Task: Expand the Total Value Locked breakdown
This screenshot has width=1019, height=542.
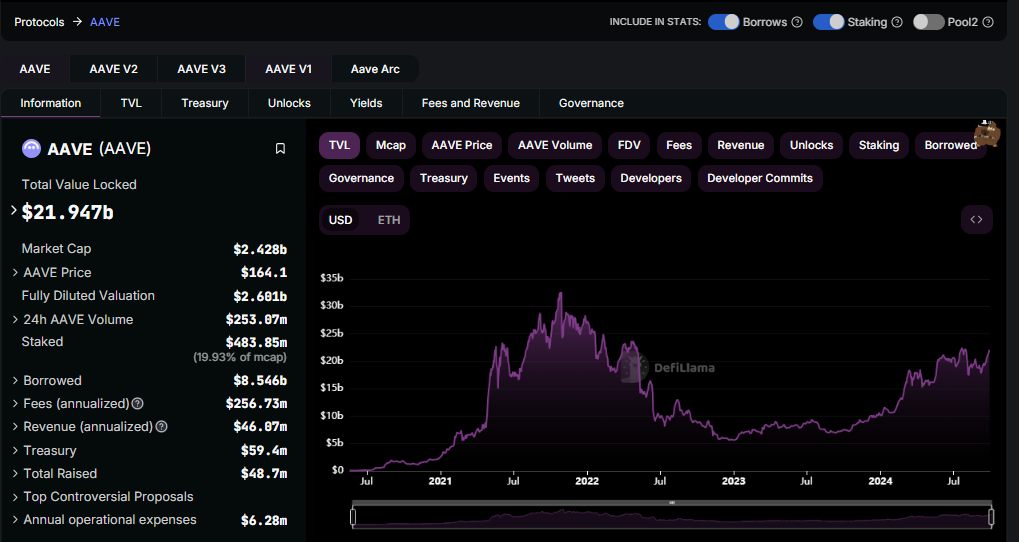Action: [14, 211]
